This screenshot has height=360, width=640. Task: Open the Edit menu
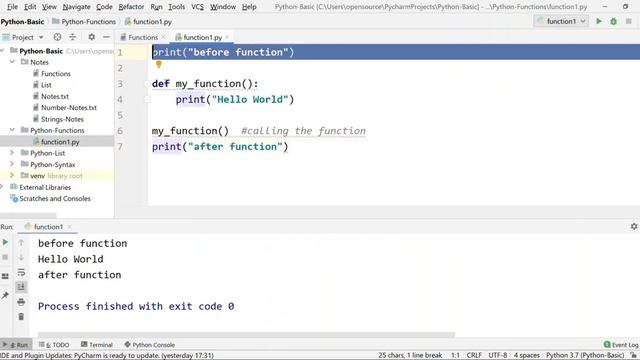pos(30,7)
